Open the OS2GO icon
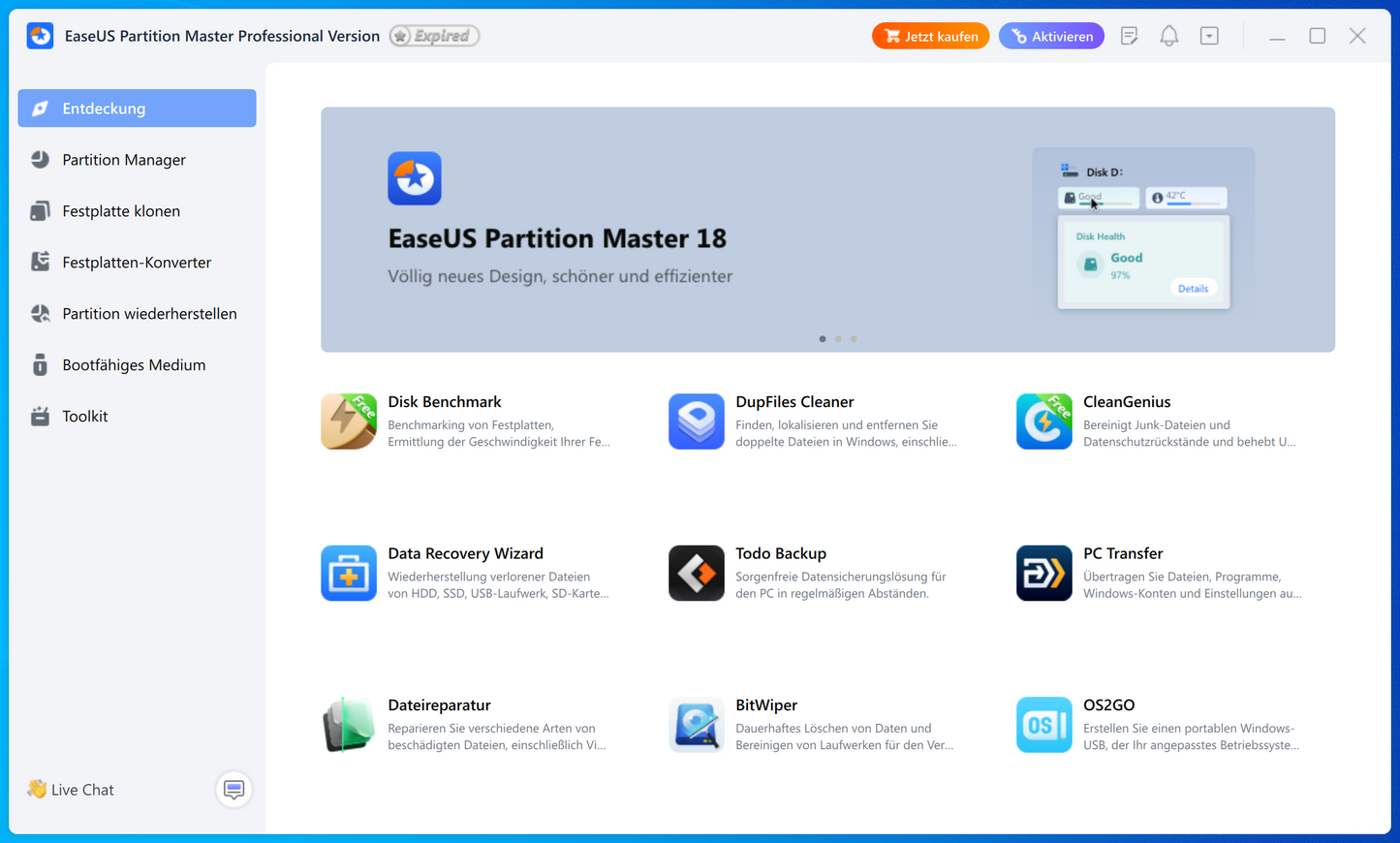 (1044, 725)
